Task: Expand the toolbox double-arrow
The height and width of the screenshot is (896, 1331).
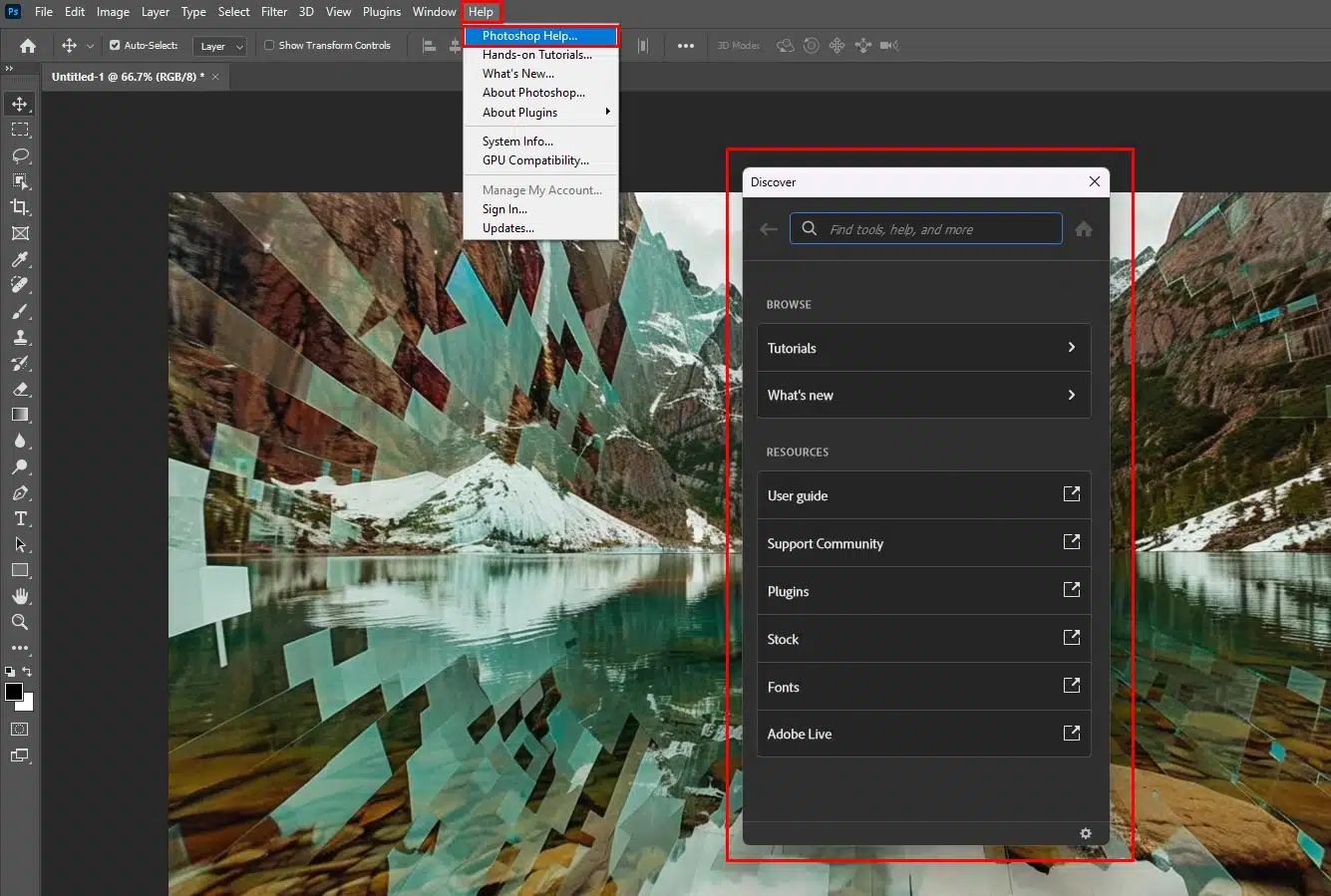Action: tap(9, 69)
